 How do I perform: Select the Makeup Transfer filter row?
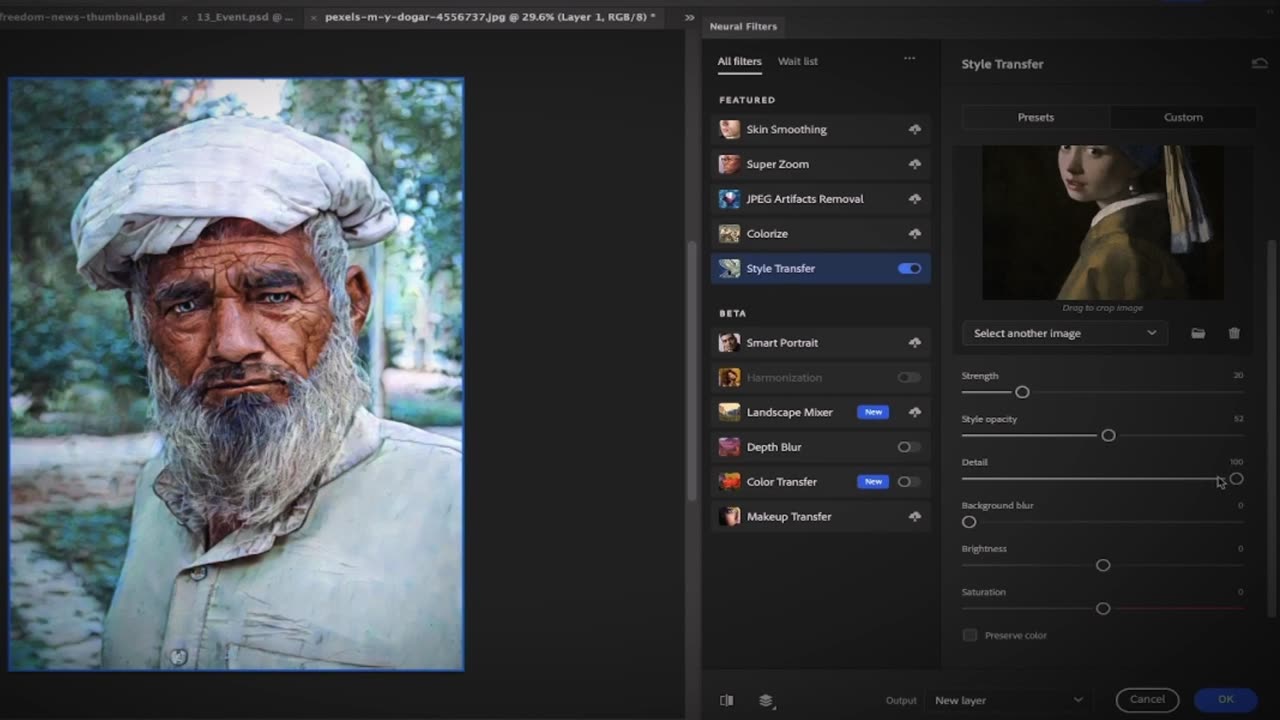click(x=821, y=517)
